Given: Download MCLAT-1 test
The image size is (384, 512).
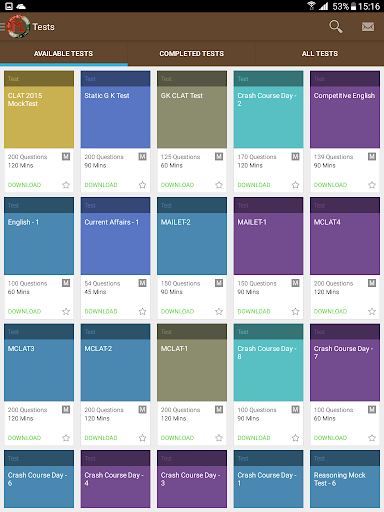Looking at the screenshot, I should (177, 438).
